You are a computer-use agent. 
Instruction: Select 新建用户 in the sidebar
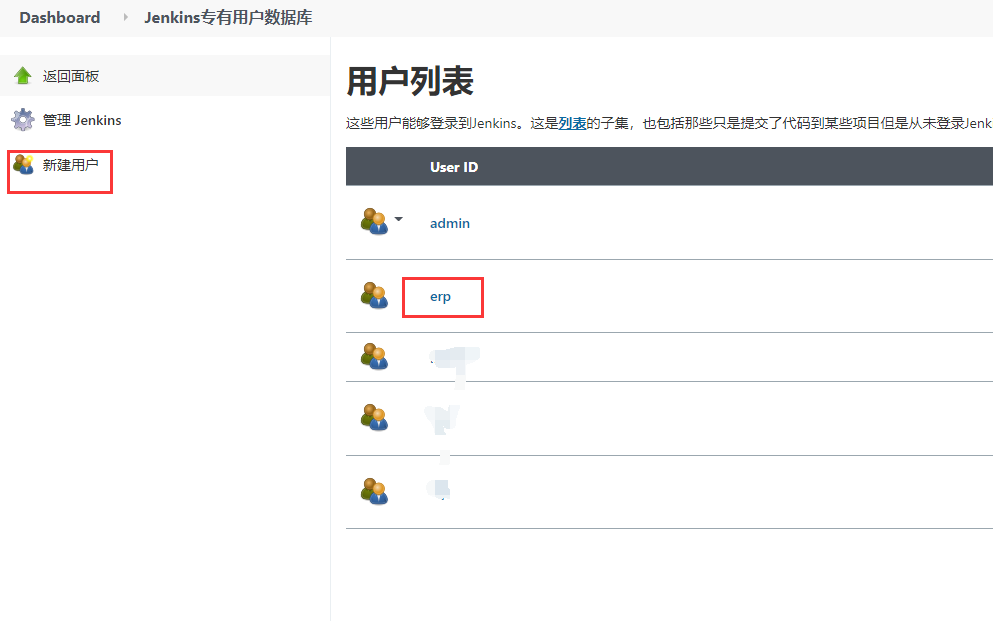pos(70,165)
